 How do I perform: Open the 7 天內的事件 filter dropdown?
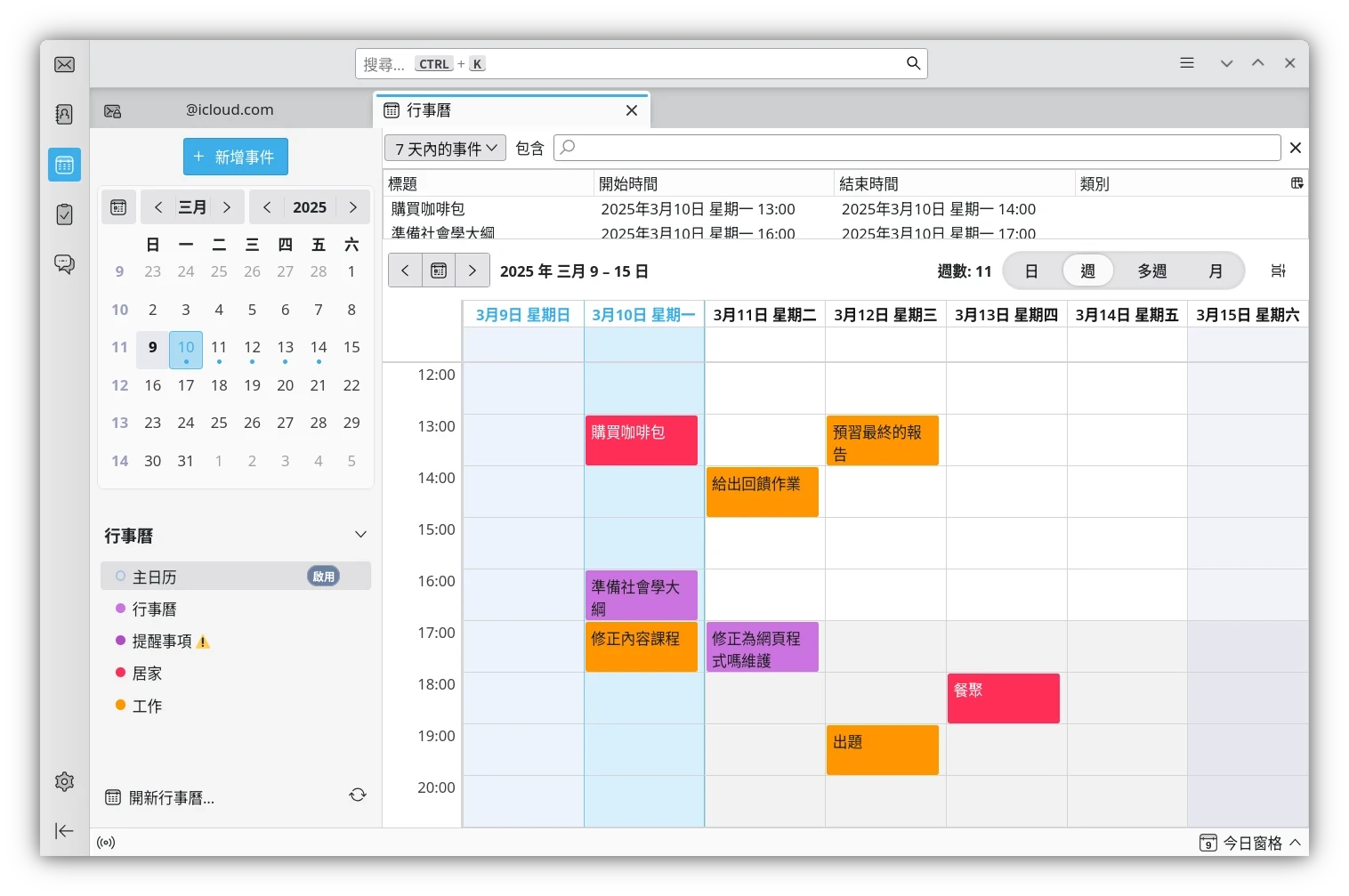[x=444, y=148]
